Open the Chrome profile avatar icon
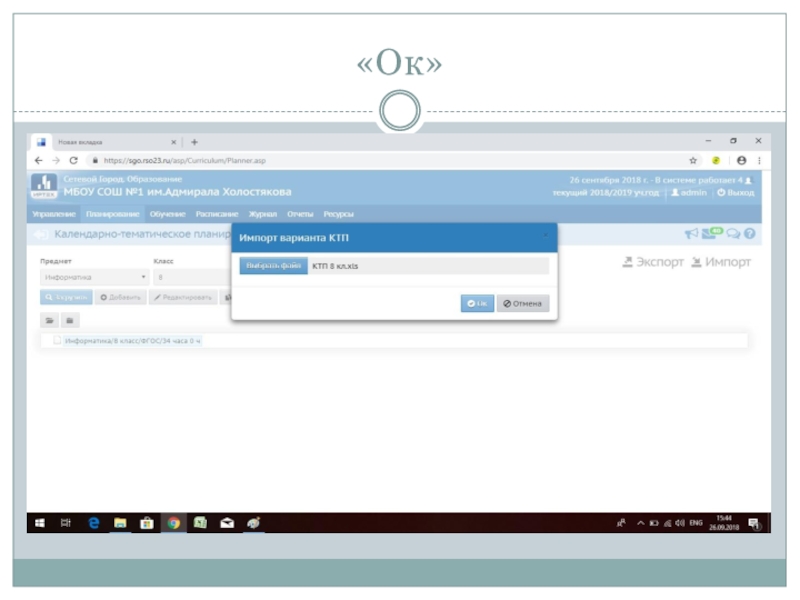The height and width of the screenshot is (600, 800). point(741,161)
